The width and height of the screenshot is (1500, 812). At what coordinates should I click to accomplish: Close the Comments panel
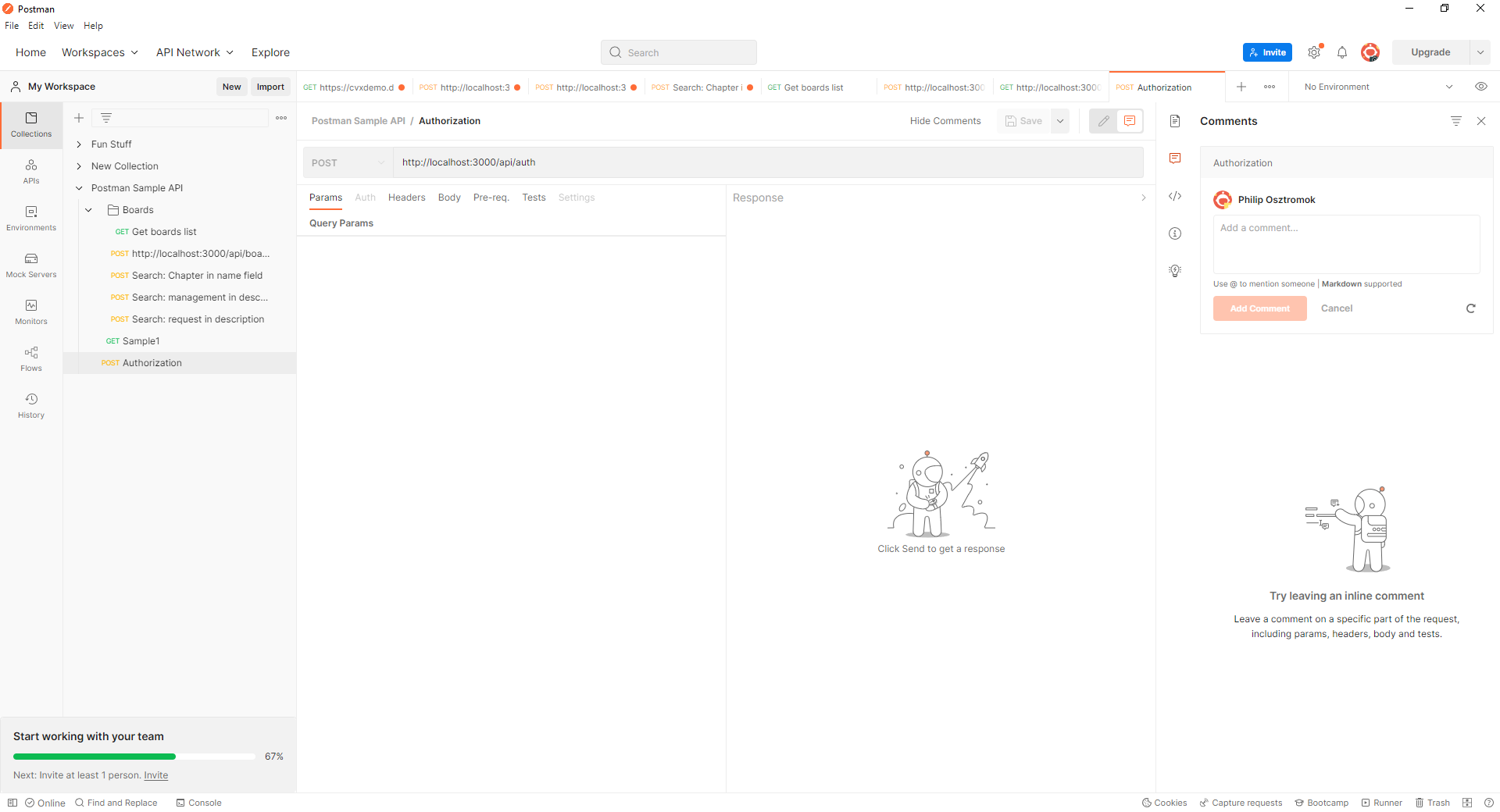tap(1481, 121)
